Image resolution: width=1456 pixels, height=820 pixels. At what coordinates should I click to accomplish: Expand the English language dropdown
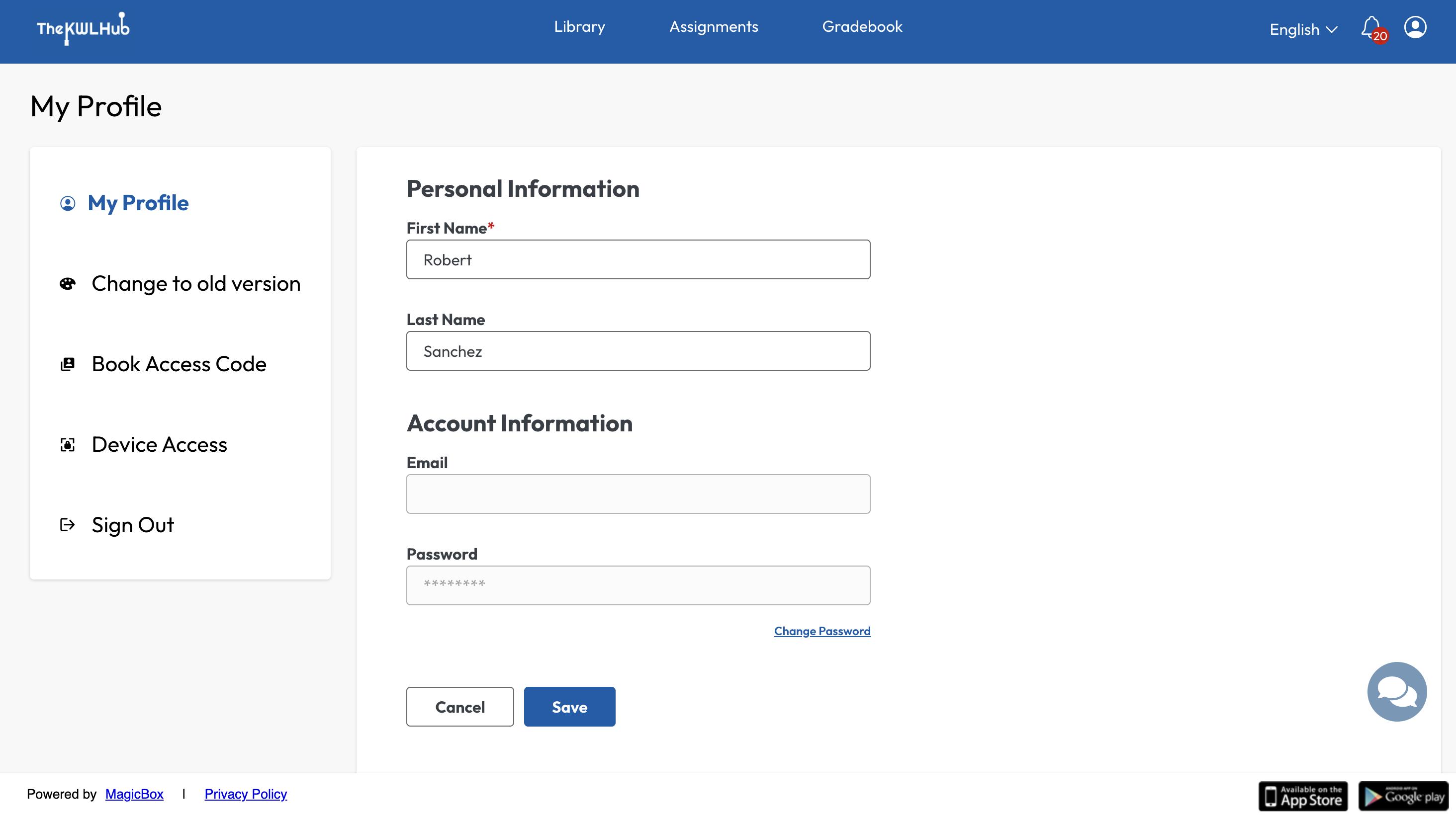coord(1303,29)
